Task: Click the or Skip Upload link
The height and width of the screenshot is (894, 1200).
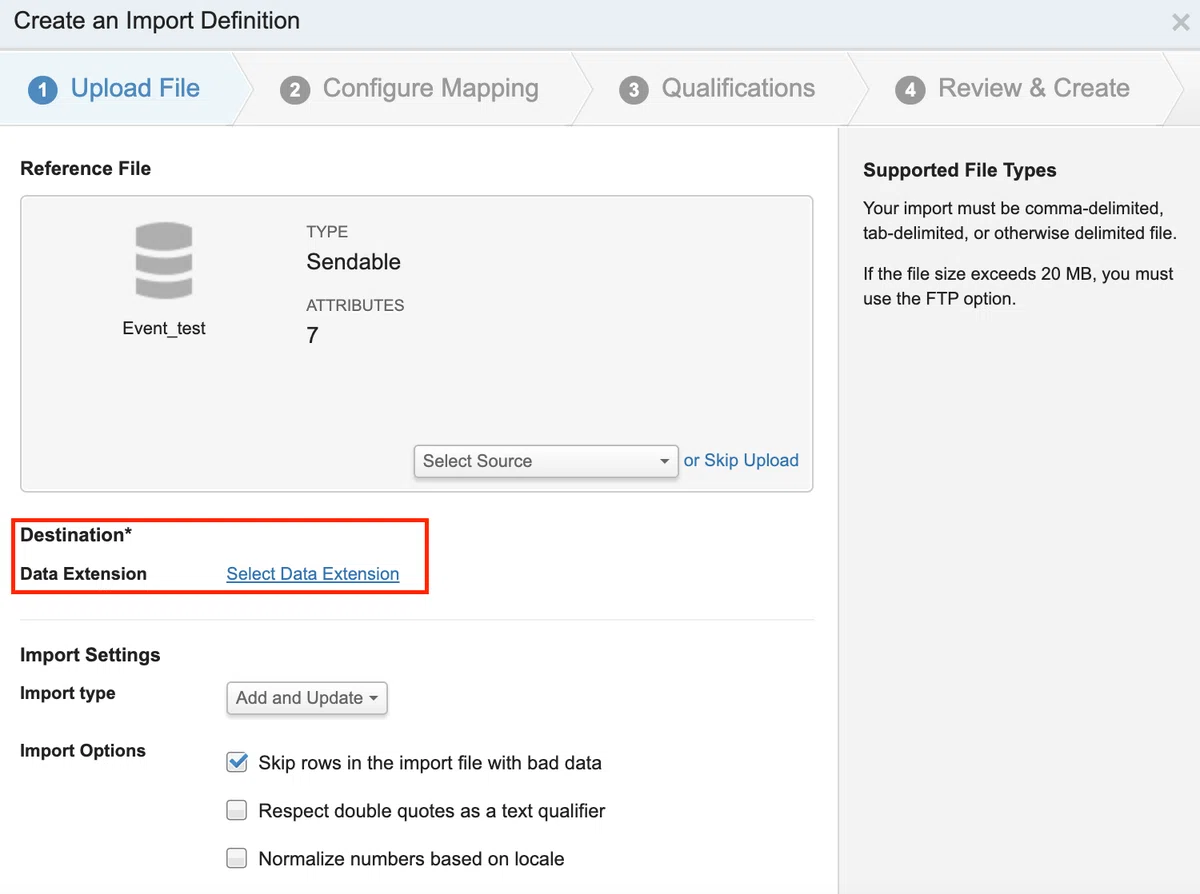Action: pos(741,460)
